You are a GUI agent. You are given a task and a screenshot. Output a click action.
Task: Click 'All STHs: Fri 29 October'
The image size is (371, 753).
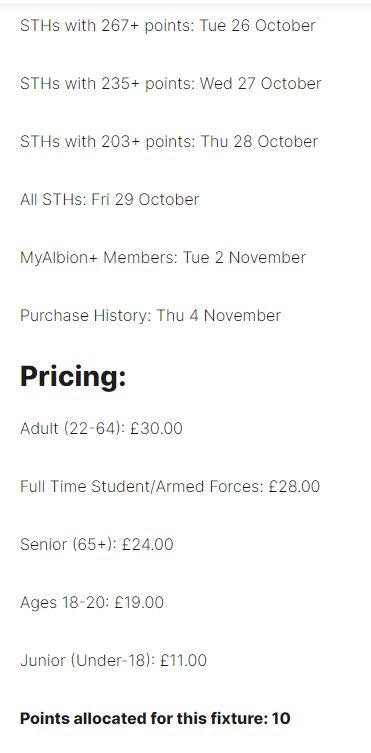[109, 199]
